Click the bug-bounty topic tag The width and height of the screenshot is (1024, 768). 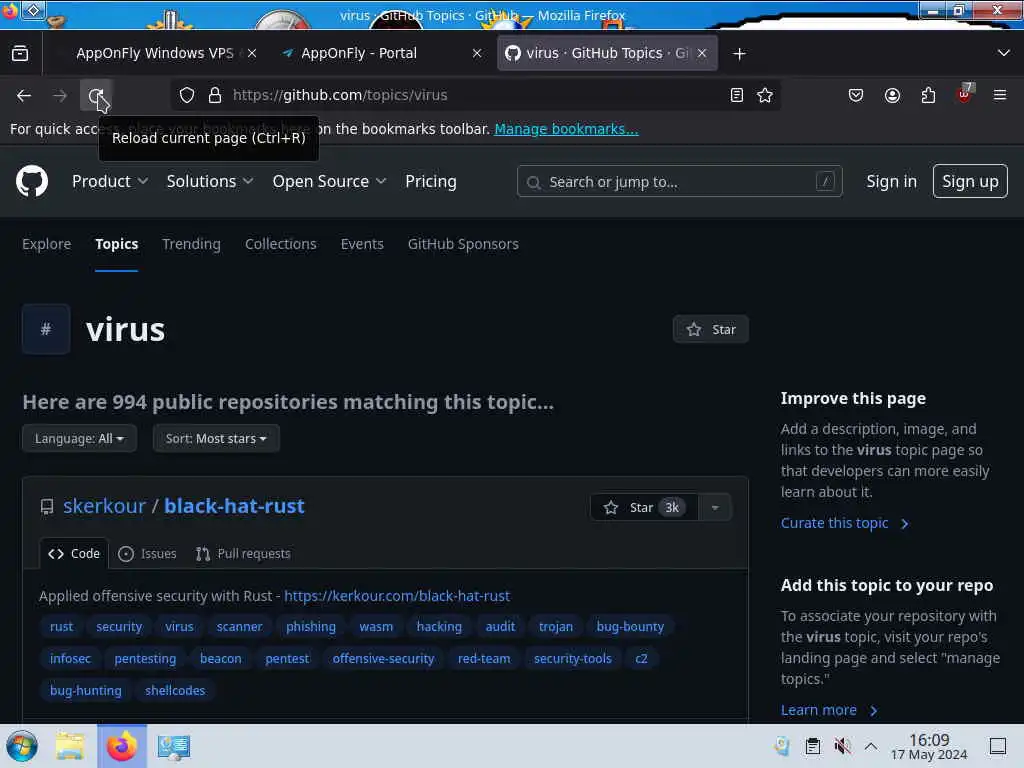[x=630, y=627]
